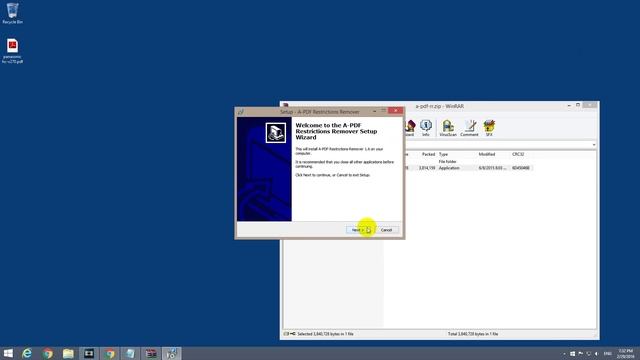This screenshot has width=640, height=360.
Task: Open Info in the WinRAR toolbar
Action: pyautogui.click(x=426, y=128)
